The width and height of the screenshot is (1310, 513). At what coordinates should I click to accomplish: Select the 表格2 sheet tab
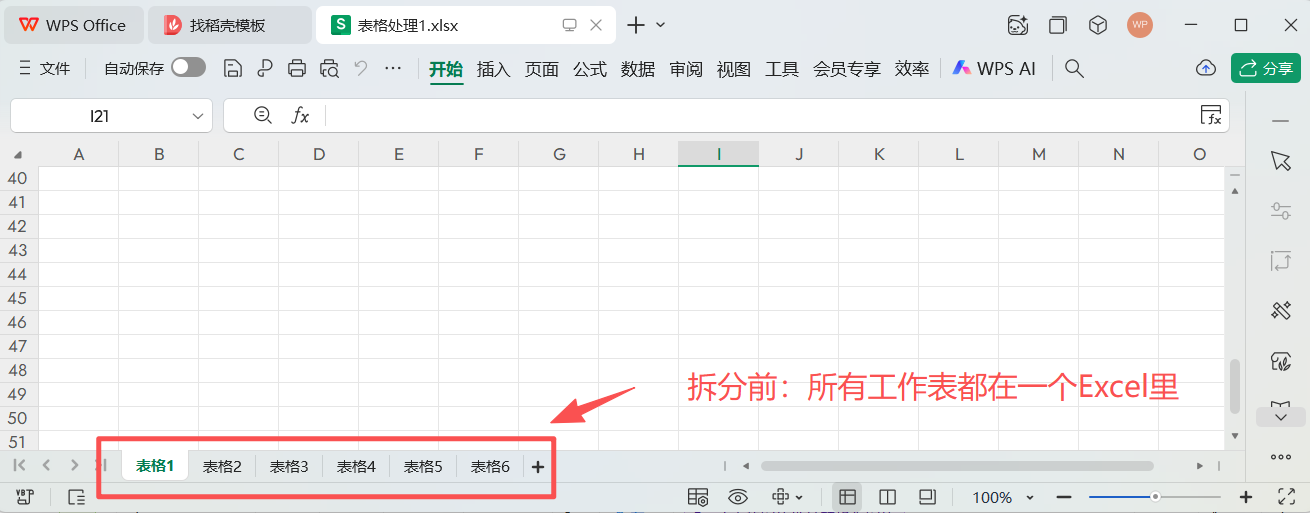[x=222, y=466]
